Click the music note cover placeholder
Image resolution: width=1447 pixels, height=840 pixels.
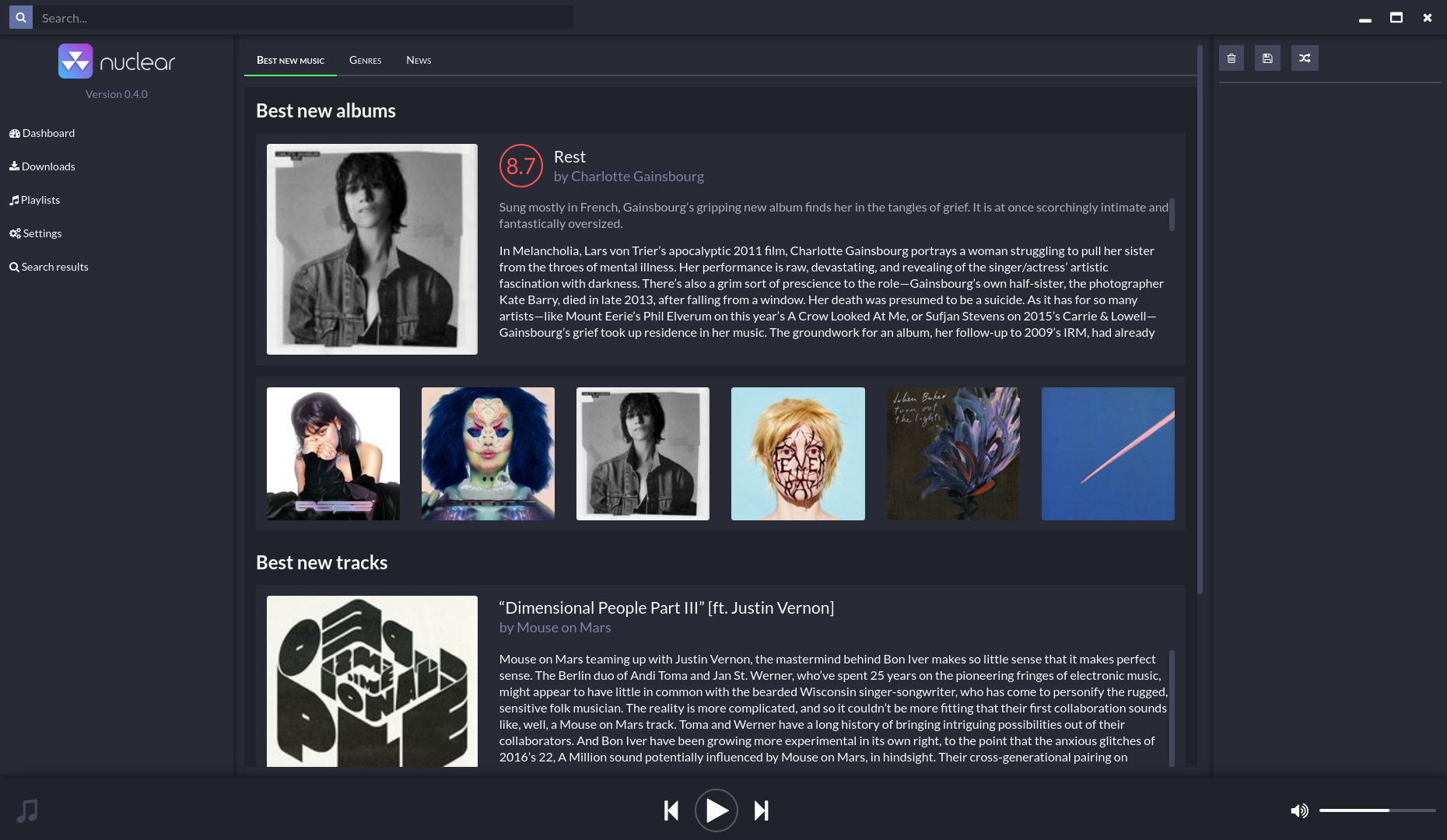[x=27, y=810]
